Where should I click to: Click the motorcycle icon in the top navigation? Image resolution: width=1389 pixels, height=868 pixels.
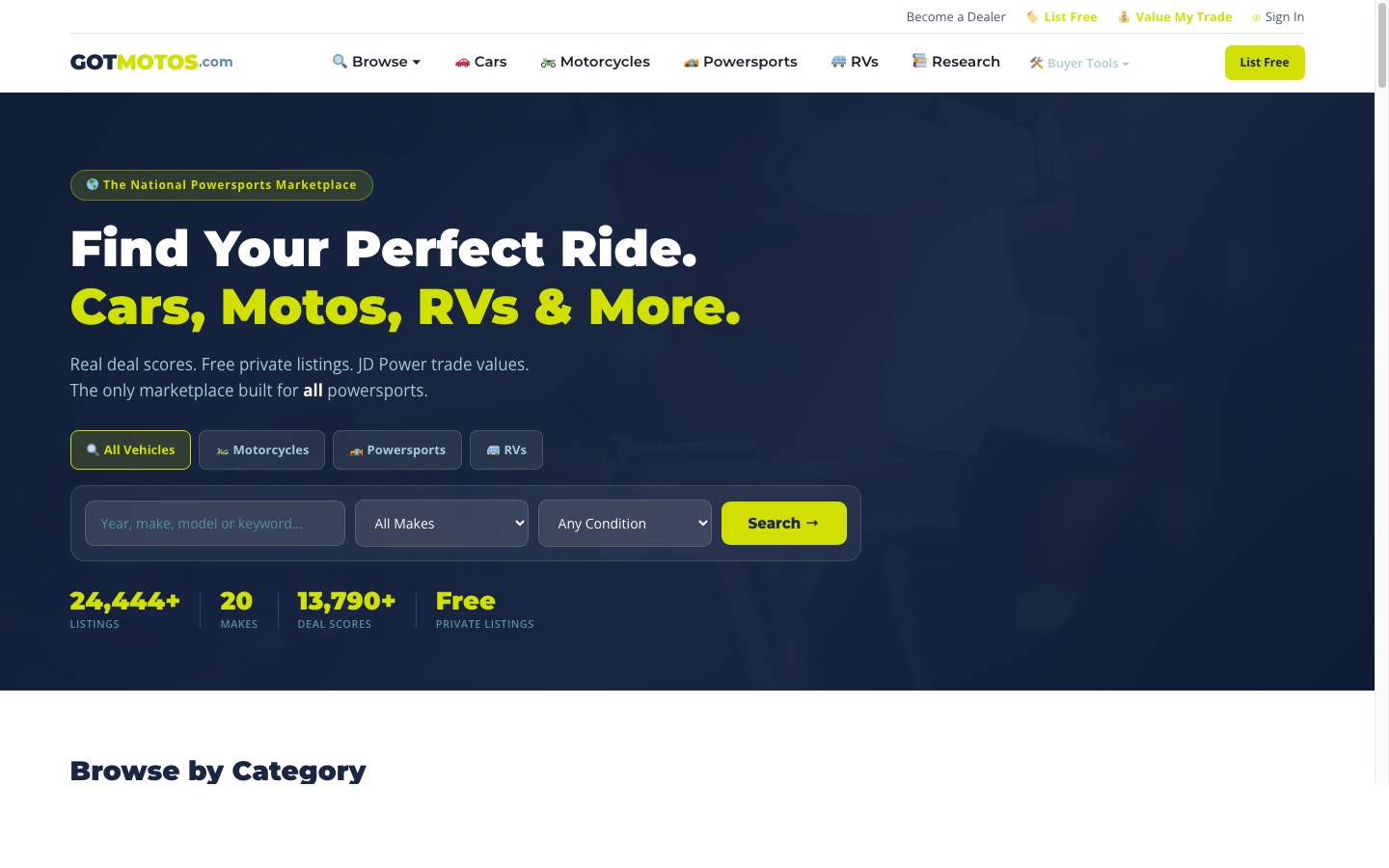click(548, 63)
